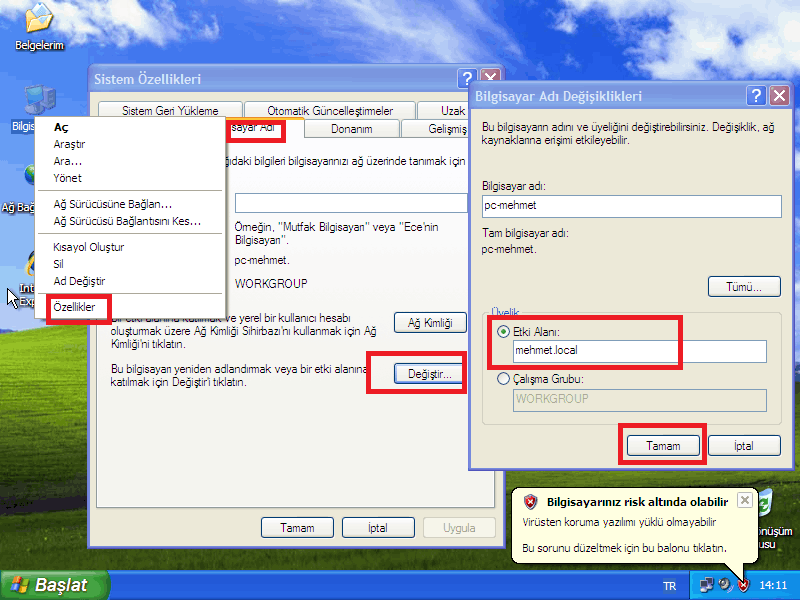Switch to the Donanım tab

(351, 129)
